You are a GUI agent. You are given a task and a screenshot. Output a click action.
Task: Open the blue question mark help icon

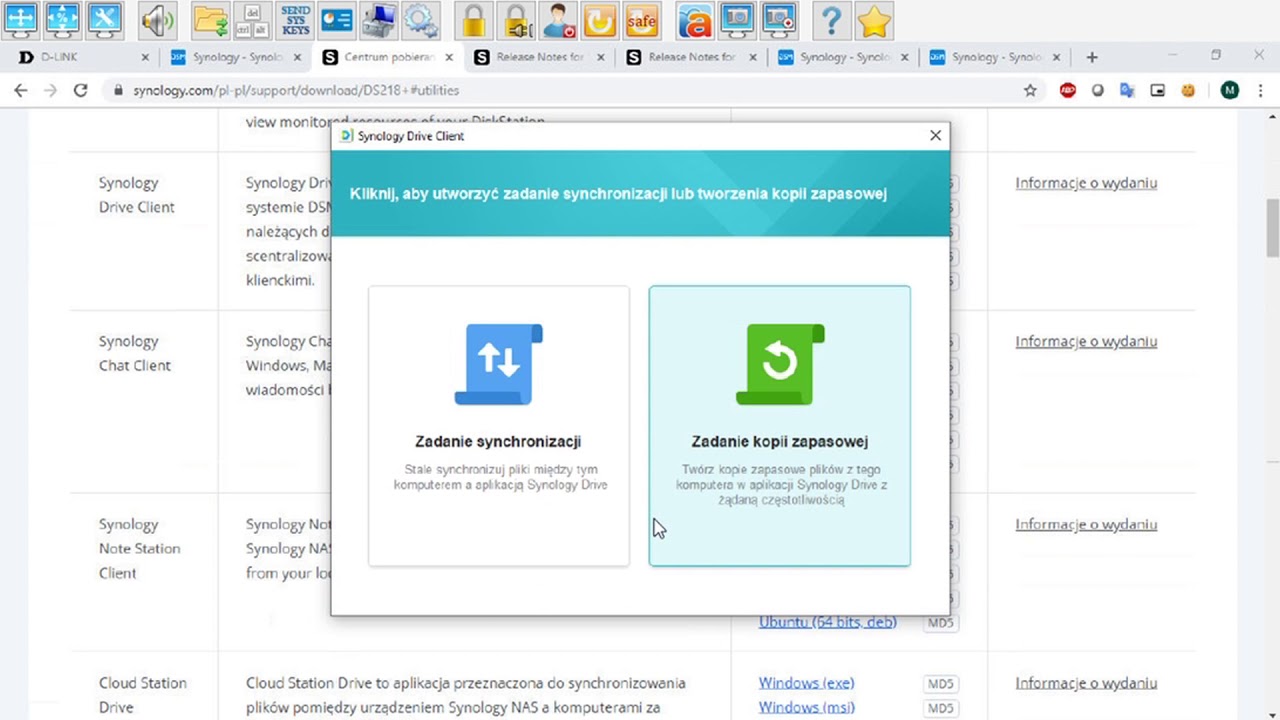832,19
